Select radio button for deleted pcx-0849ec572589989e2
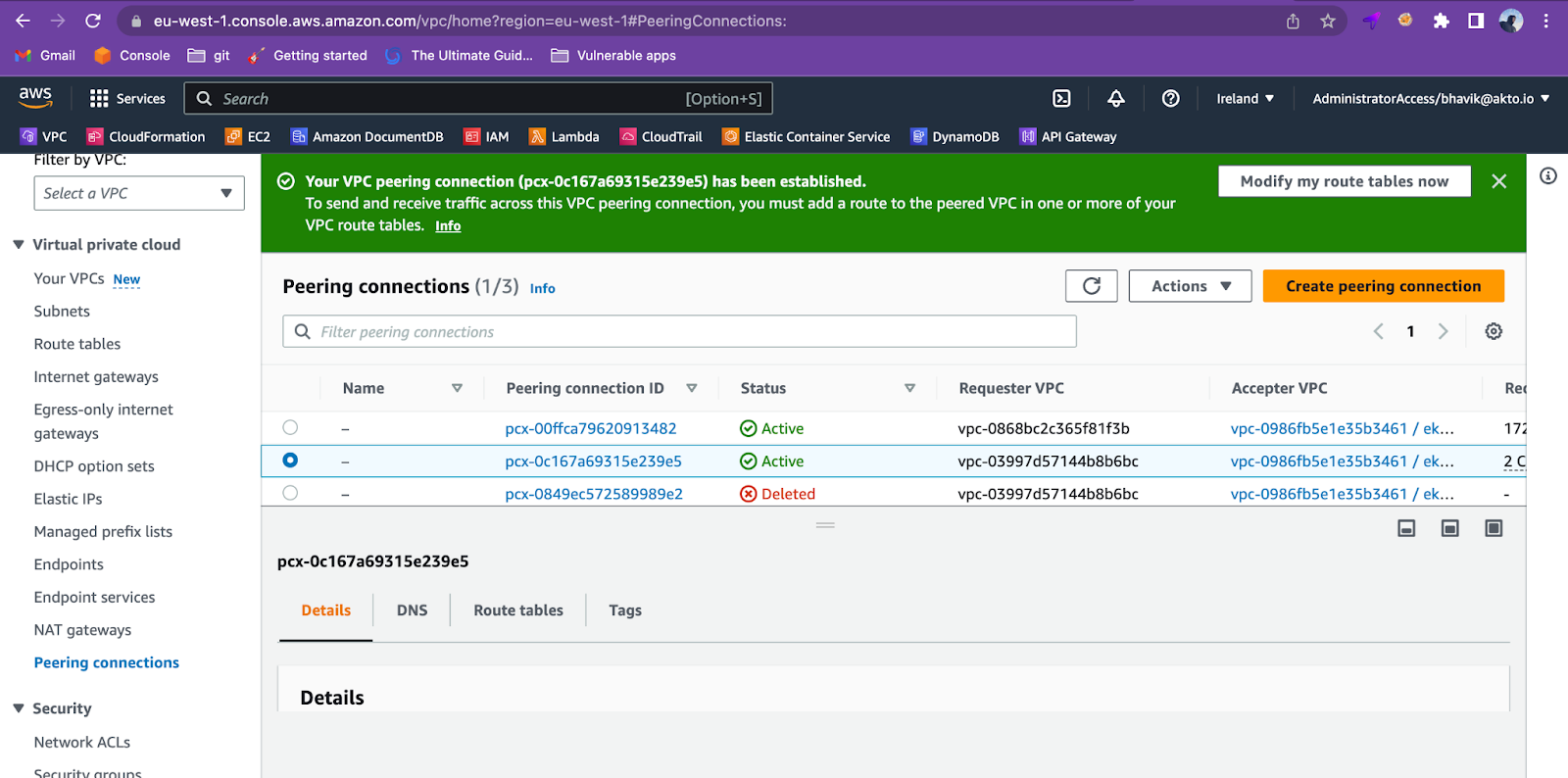1568x778 pixels. (x=290, y=493)
